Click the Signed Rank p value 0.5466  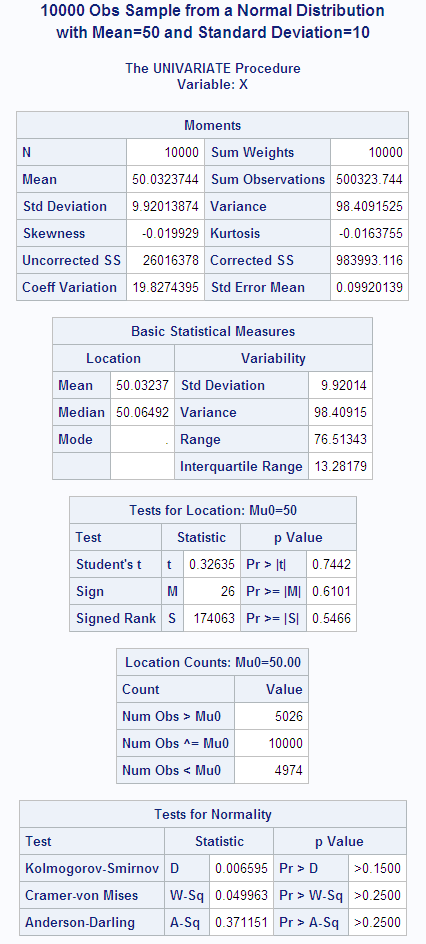tap(331, 618)
